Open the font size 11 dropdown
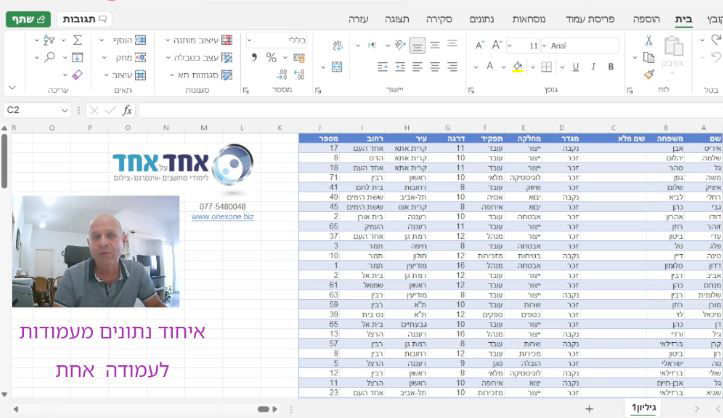Viewport: 723px width, 418px height. (x=510, y=46)
